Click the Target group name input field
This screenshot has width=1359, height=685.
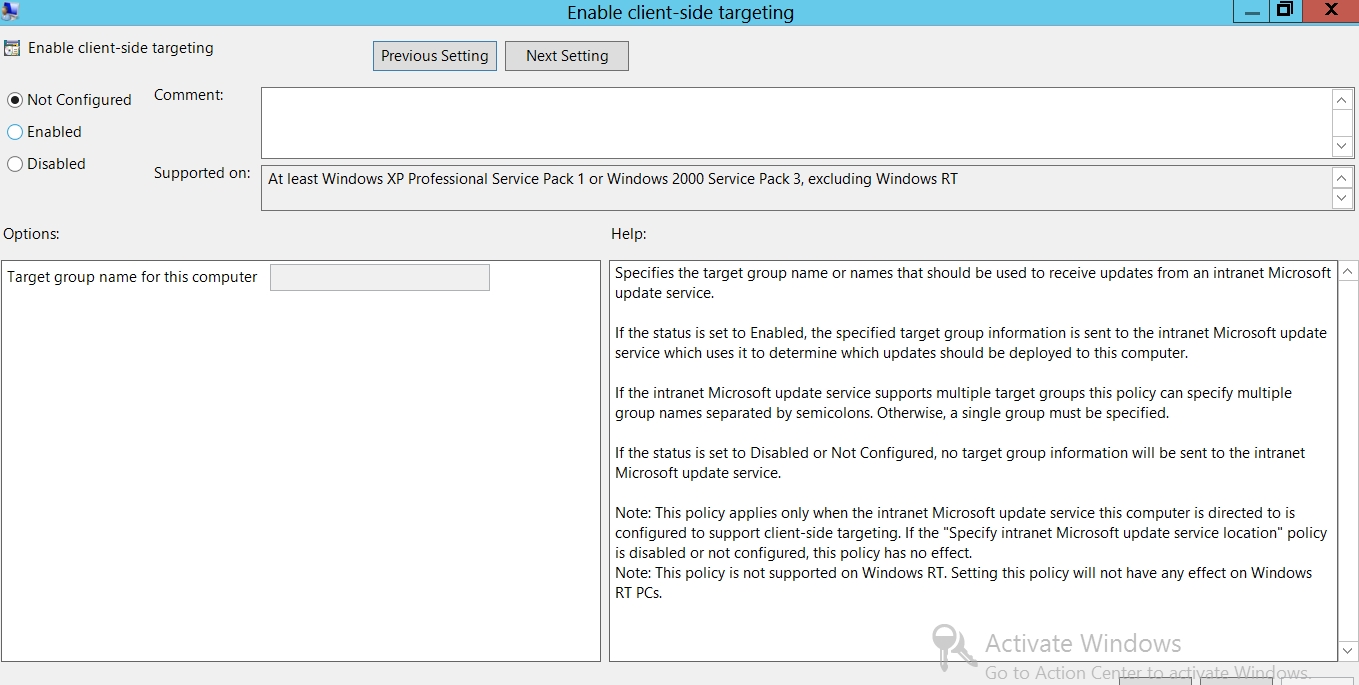380,277
